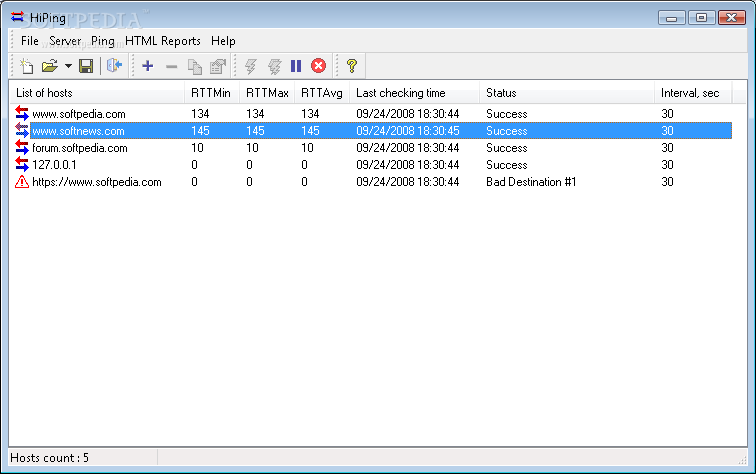This screenshot has height=474, width=756.
Task: Click the warning triangle beside https://www.softpedia.com
Action: click(x=22, y=182)
